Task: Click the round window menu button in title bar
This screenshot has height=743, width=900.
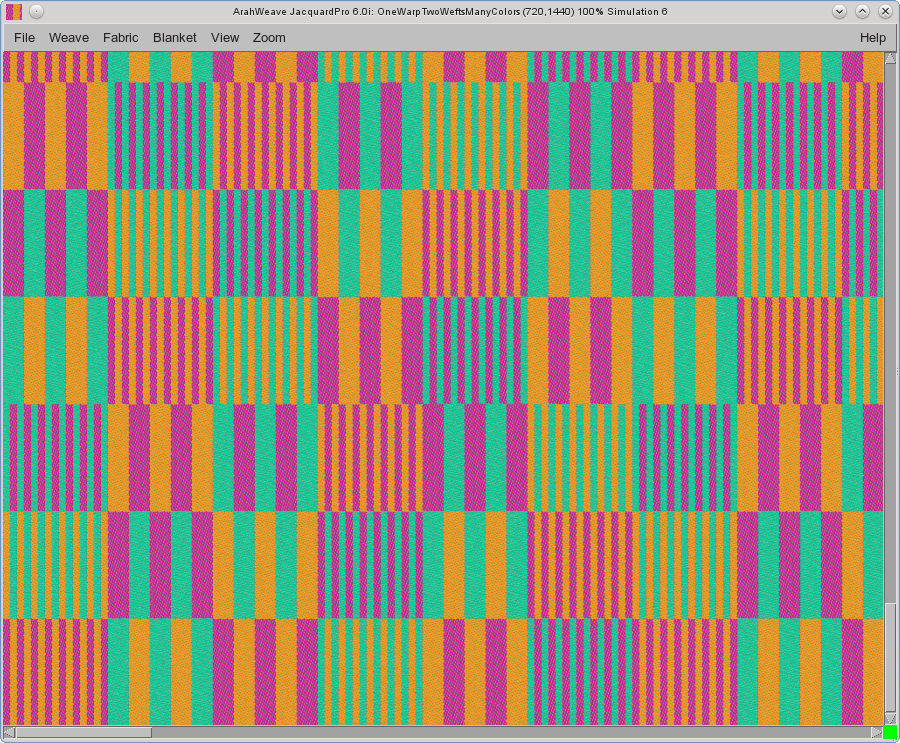Action: pyautogui.click(x=36, y=11)
